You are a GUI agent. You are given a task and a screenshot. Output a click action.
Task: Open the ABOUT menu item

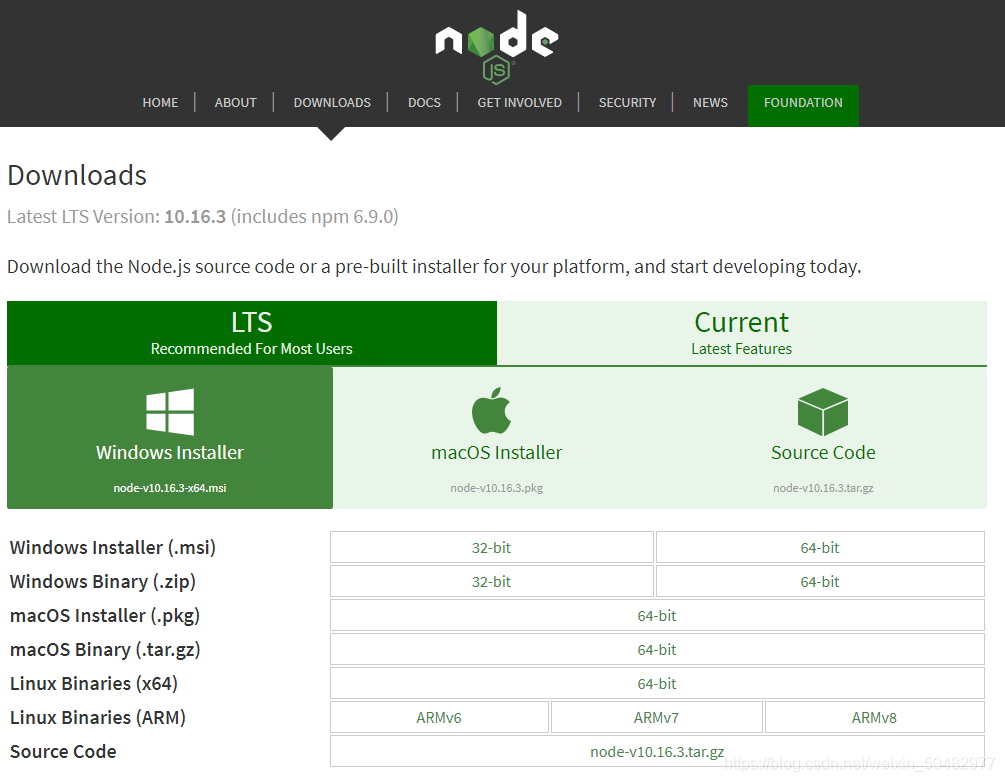[x=235, y=103]
